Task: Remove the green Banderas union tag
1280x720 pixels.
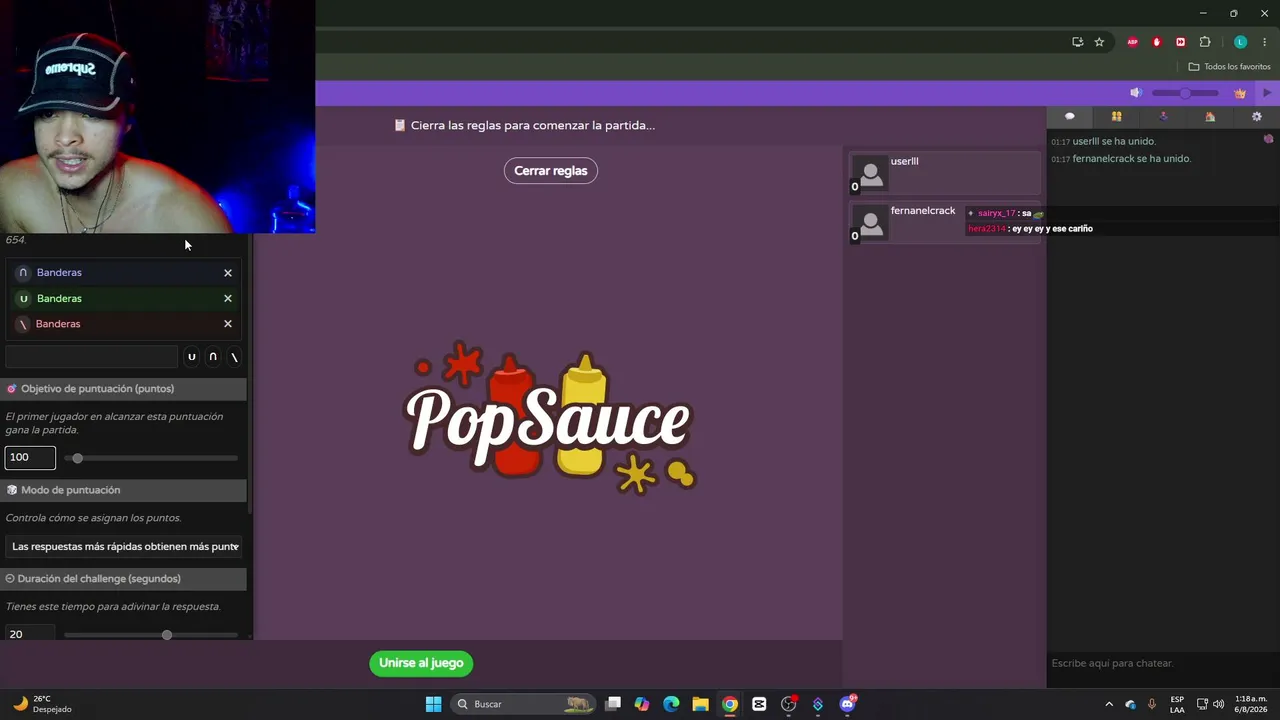Action: coord(228,298)
